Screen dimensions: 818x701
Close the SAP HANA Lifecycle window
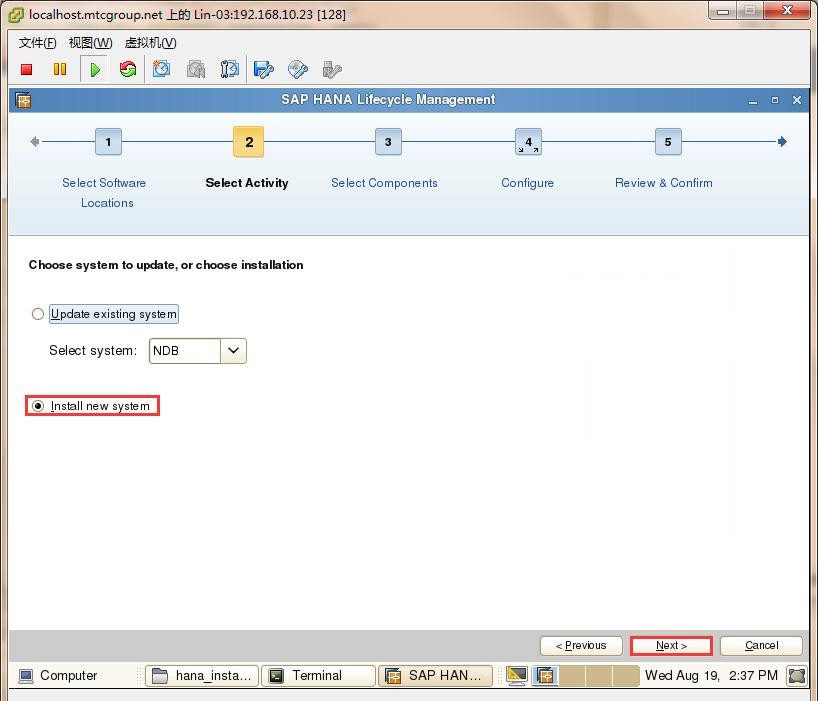coord(797,100)
